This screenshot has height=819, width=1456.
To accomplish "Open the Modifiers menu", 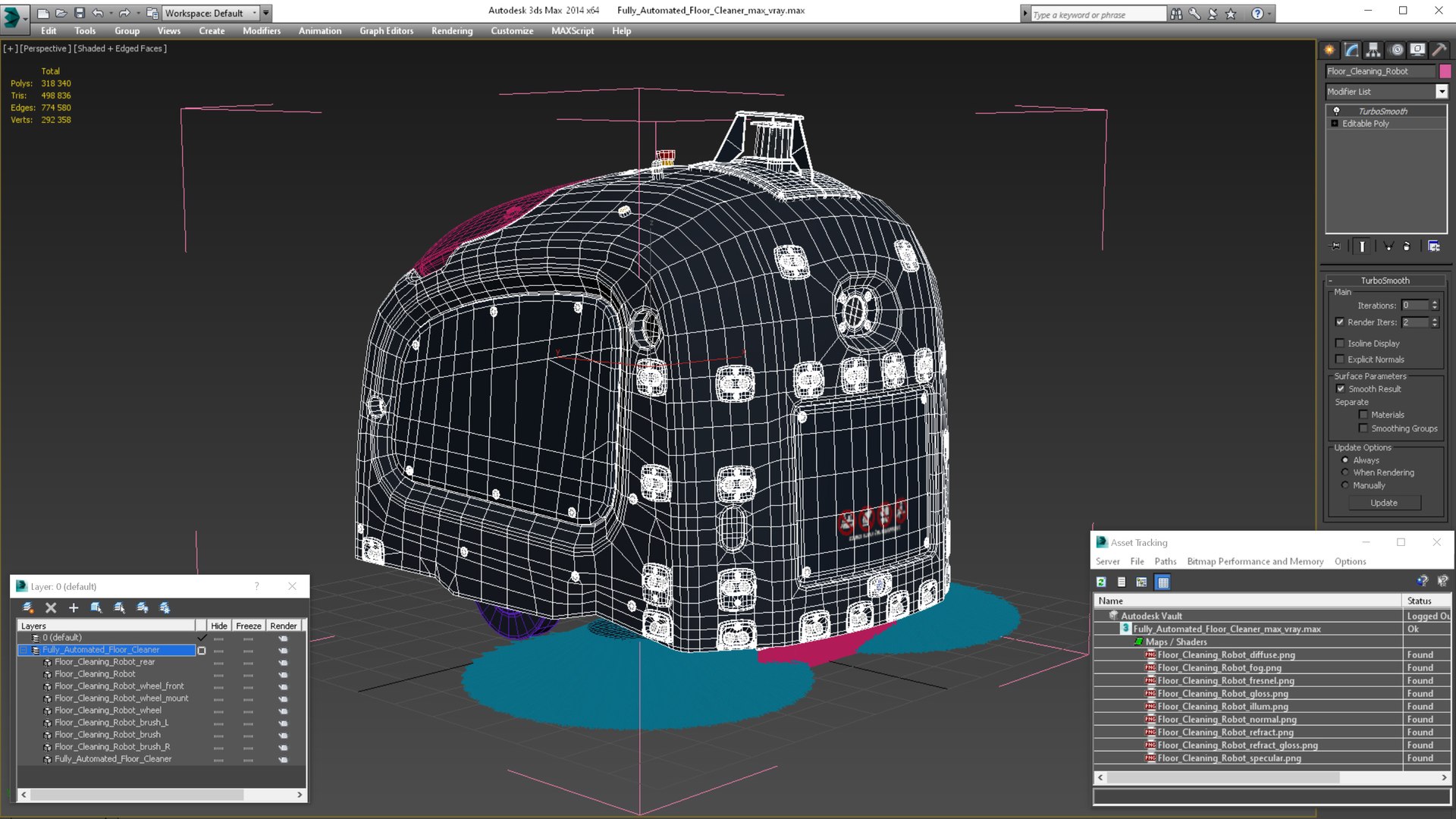I will [x=262, y=31].
